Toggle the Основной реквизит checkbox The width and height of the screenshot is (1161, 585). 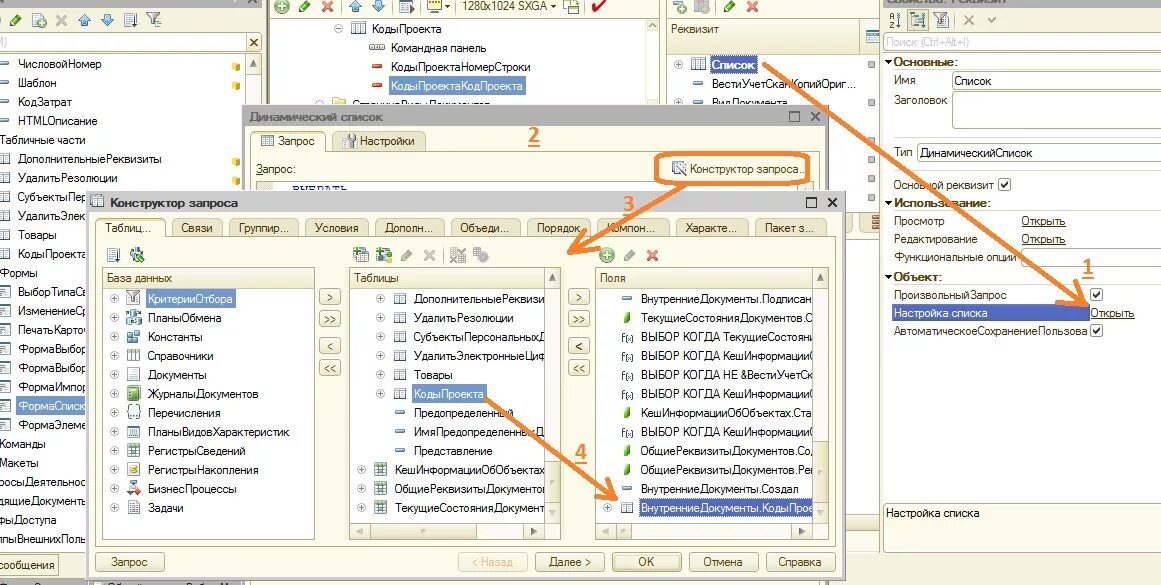coord(1005,184)
